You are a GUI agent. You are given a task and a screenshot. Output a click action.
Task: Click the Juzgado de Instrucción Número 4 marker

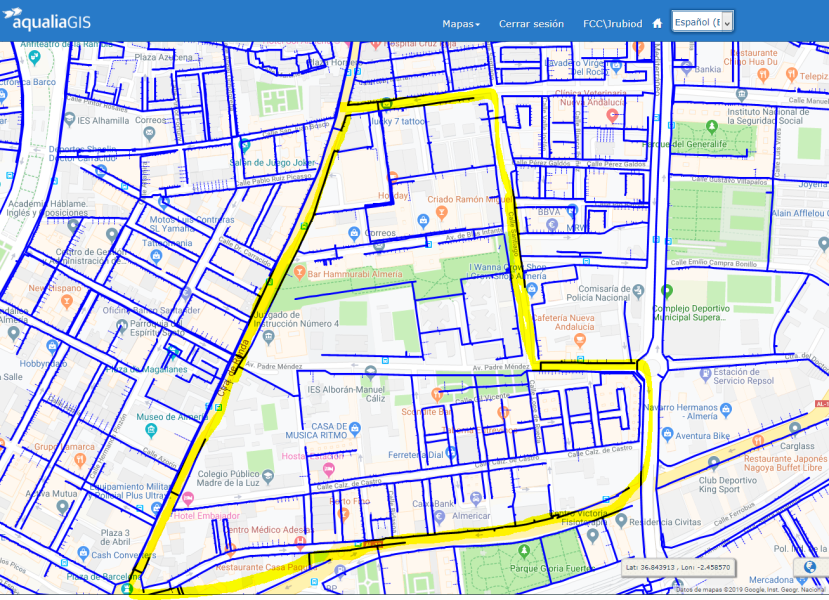coord(269,336)
